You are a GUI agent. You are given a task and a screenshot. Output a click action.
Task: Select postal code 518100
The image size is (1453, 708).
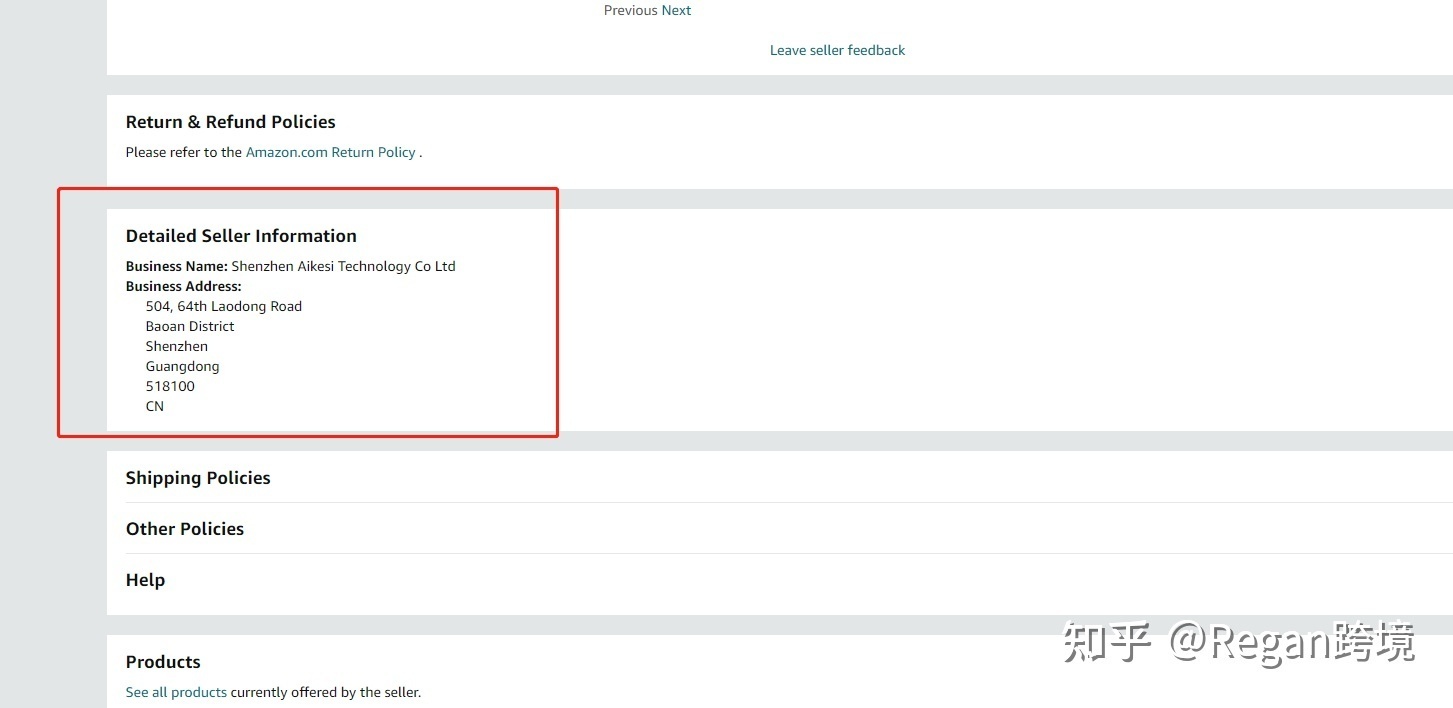click(x=170, y=386)
